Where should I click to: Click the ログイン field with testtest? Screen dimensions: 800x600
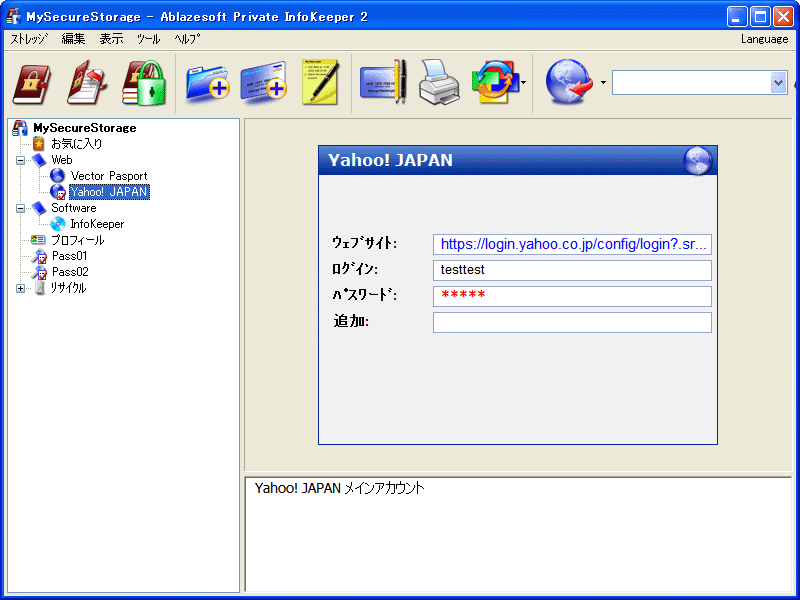point(572,270)
